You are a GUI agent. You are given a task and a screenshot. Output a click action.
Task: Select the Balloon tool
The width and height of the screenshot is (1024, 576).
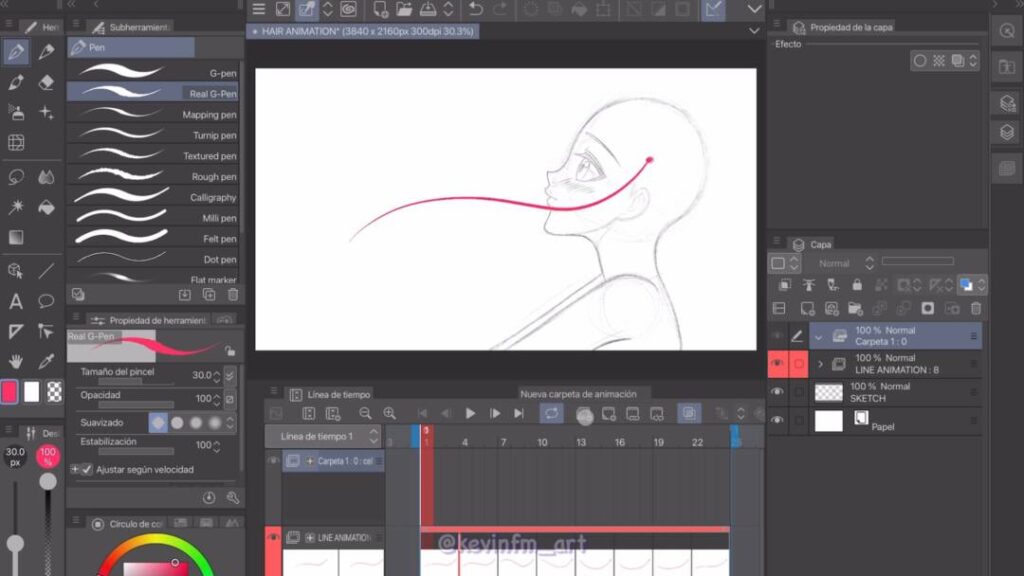pyautogui.click(x=46, y=301)
